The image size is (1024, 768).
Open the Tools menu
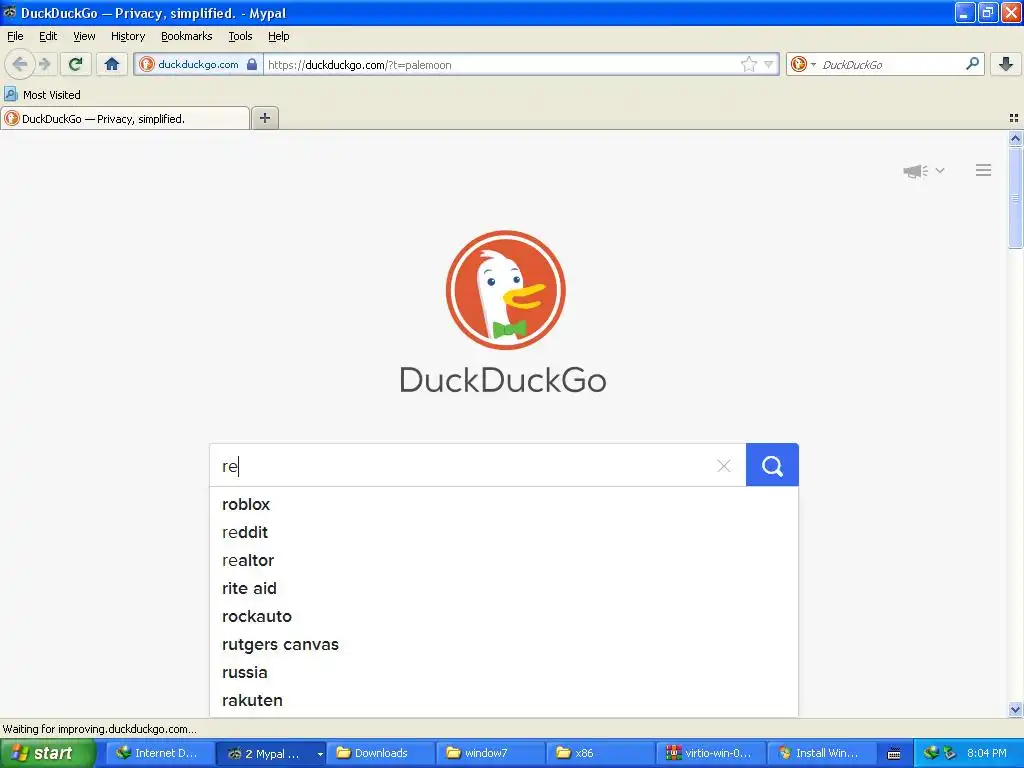(240, 36)
